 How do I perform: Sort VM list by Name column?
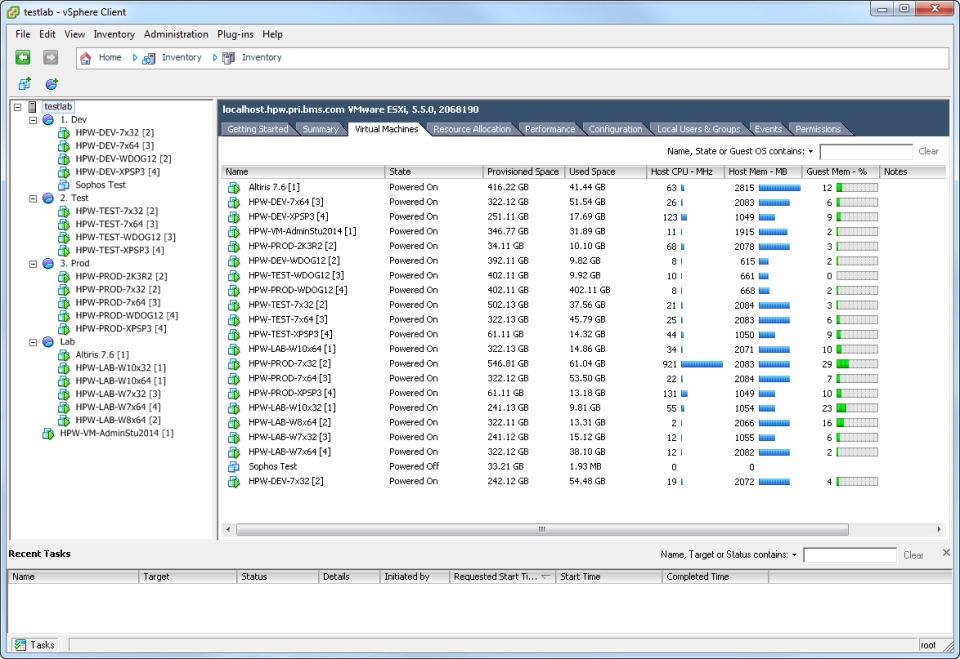[303, 172]
